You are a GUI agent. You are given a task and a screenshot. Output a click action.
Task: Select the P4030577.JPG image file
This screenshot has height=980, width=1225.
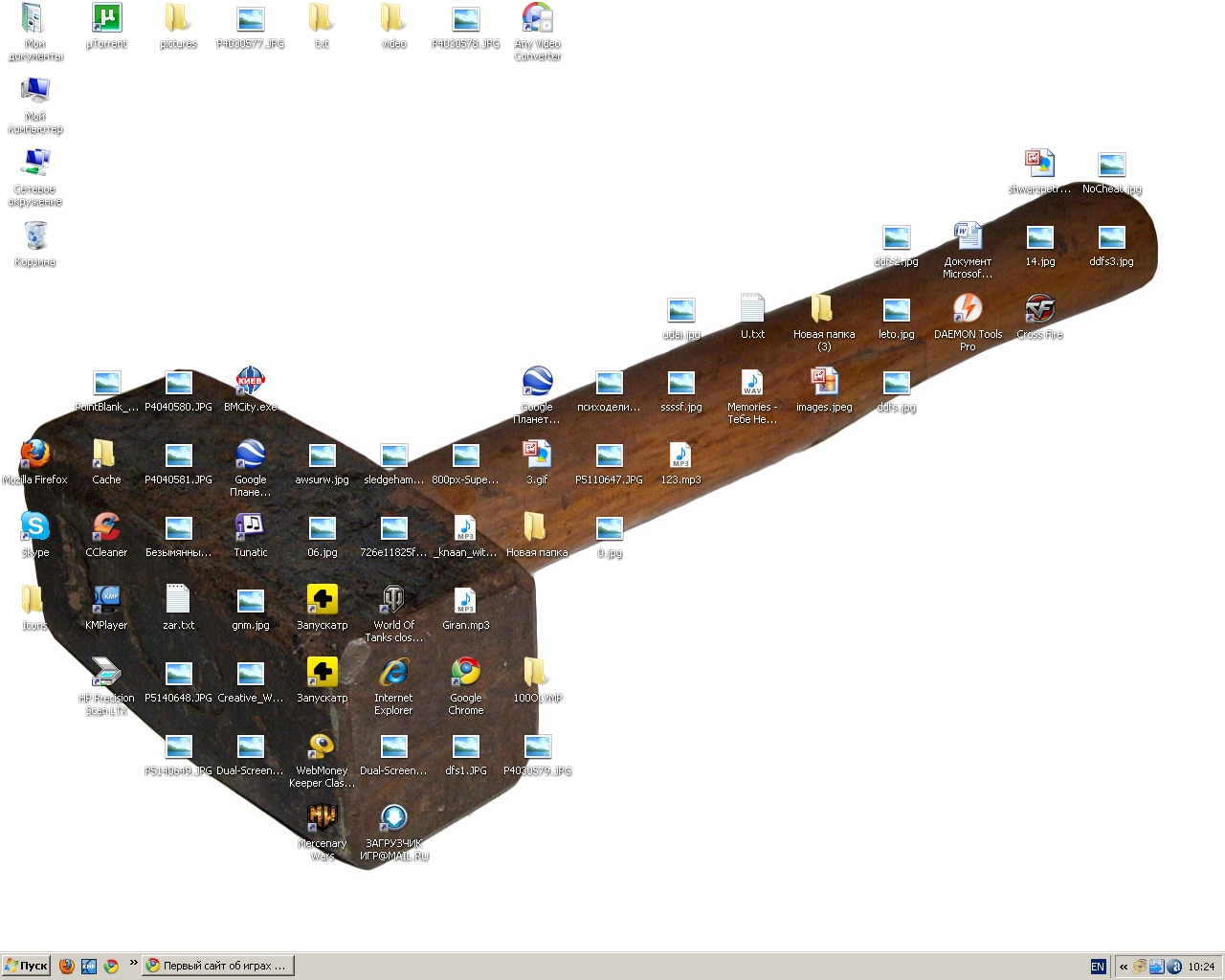click(250, 27)
